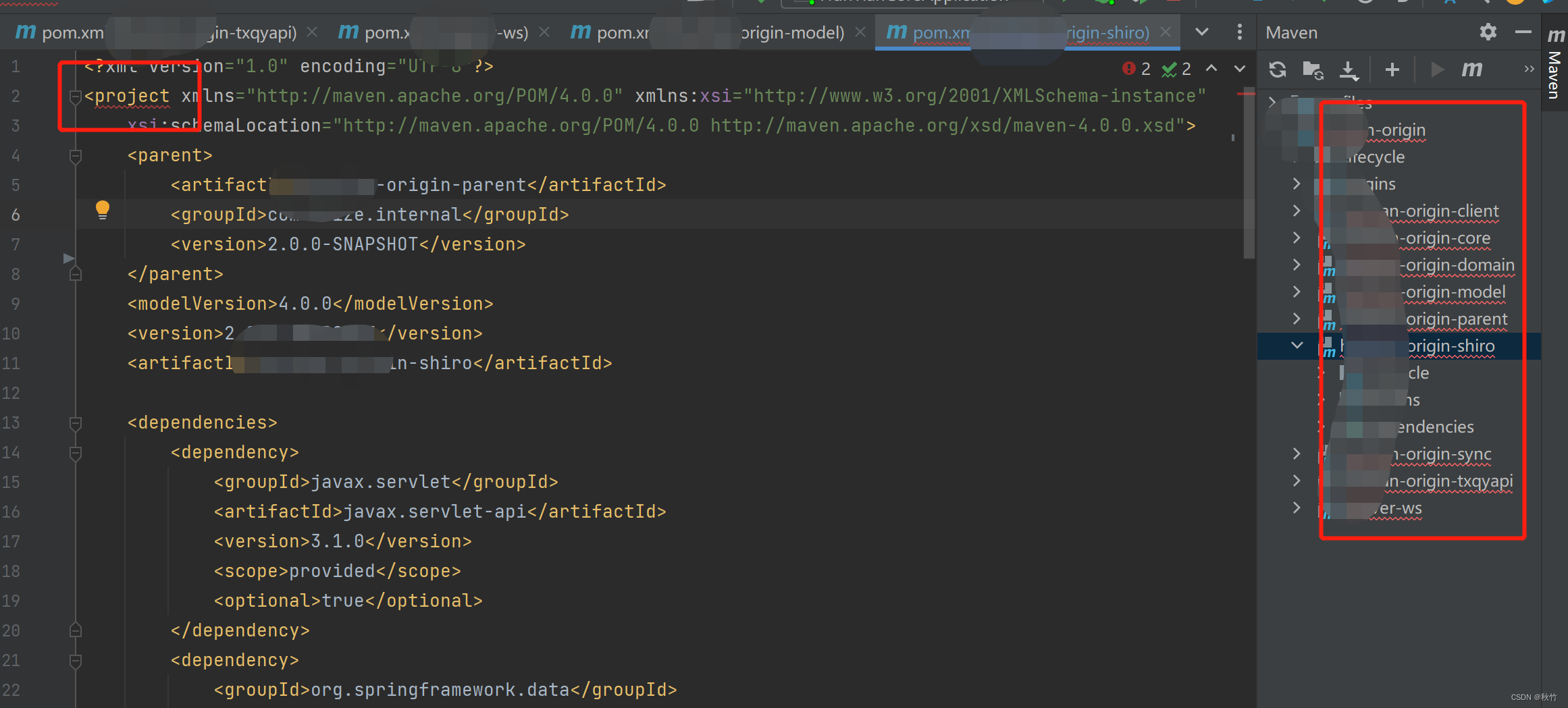Open the Maven side tool stripe button

click(1555, 65)
